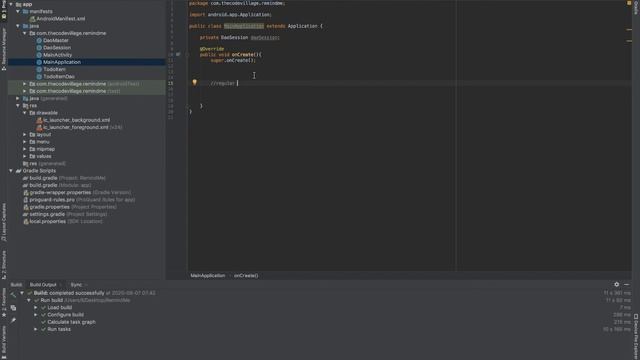Click the daoSession field in code

point(264,38)
